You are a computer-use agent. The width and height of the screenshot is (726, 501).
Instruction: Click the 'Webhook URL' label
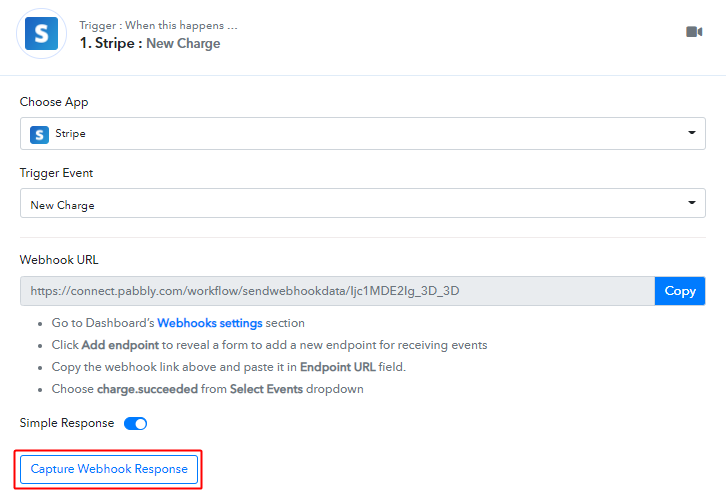(x=59, y=260)
